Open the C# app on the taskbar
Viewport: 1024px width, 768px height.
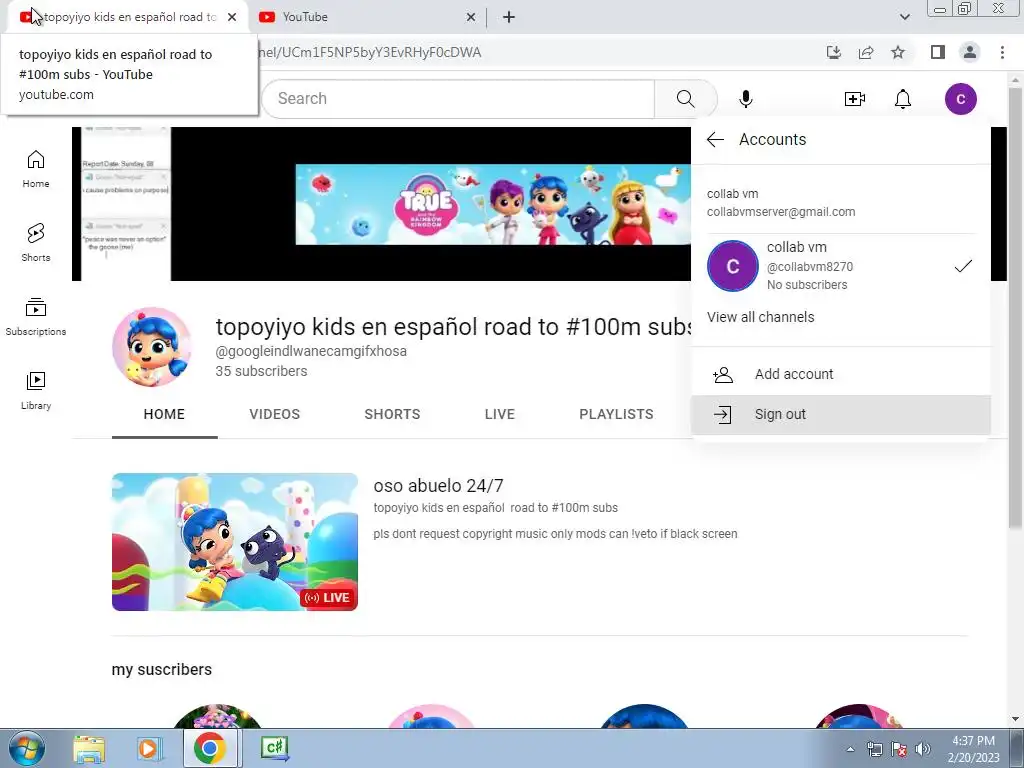(x=274, y=748)
